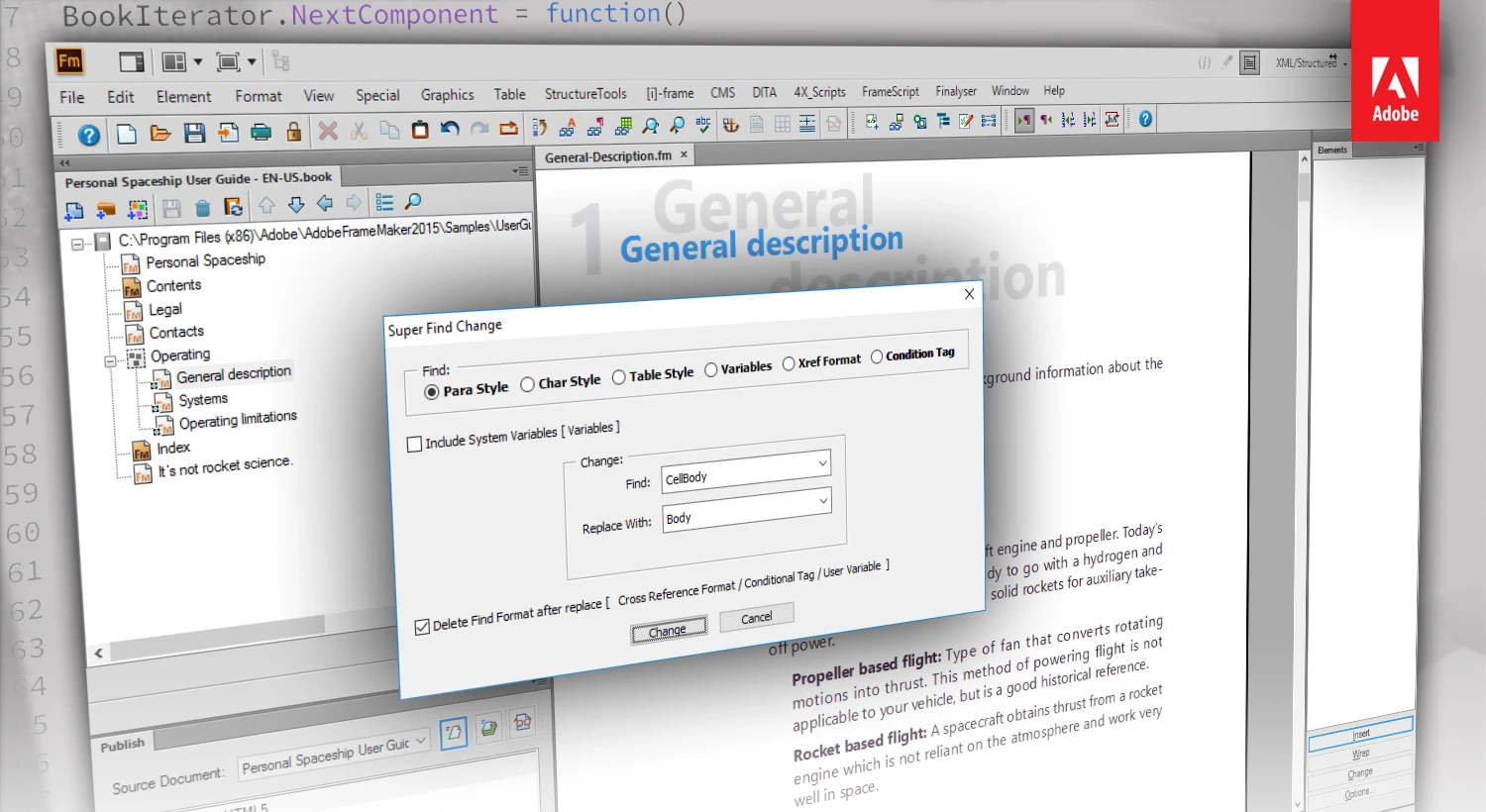Select the Xref Format radio button
Screen dimensions: 1486x812
(x=789, y=363)
